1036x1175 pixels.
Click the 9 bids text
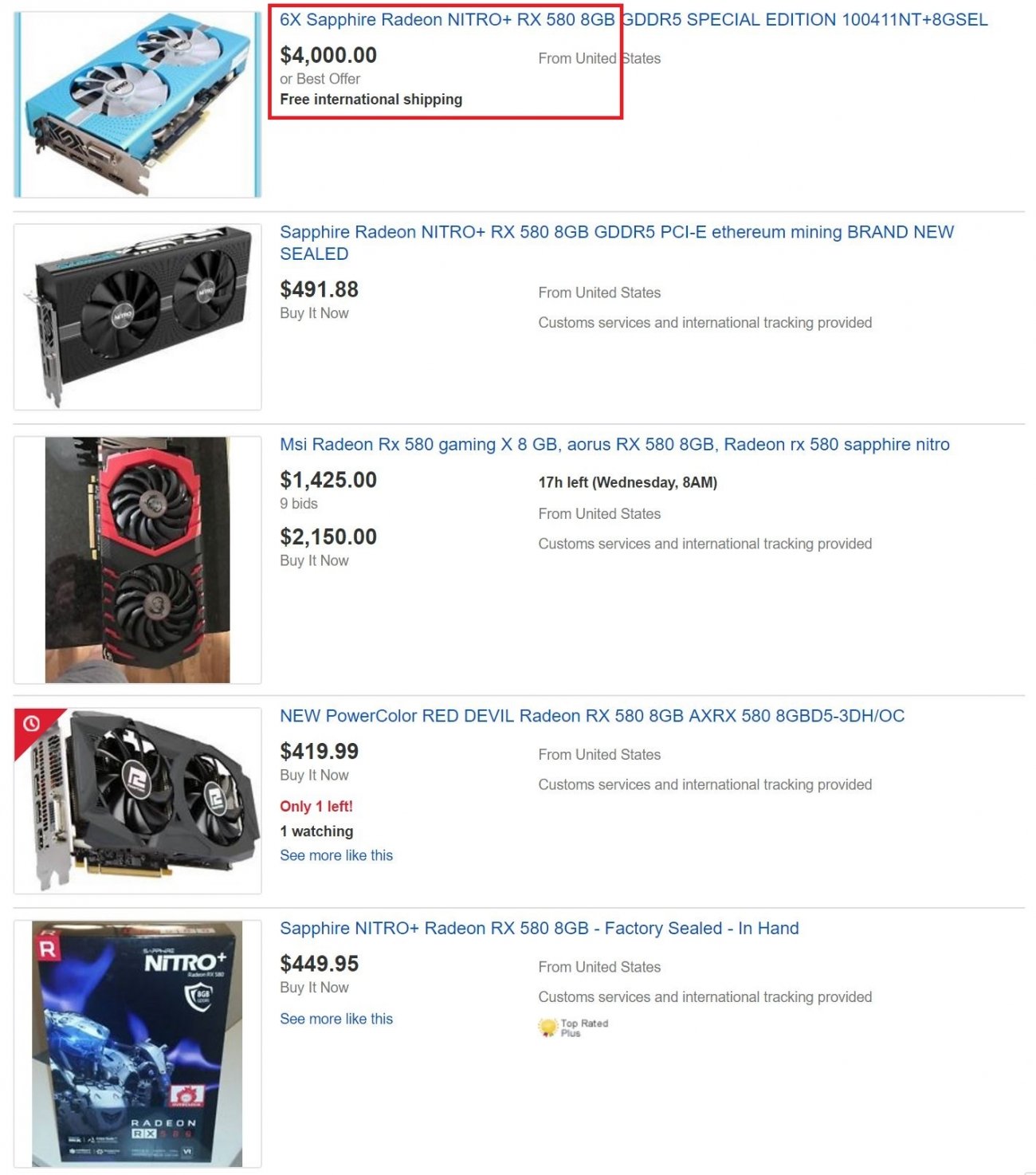(x=299, y=504)
